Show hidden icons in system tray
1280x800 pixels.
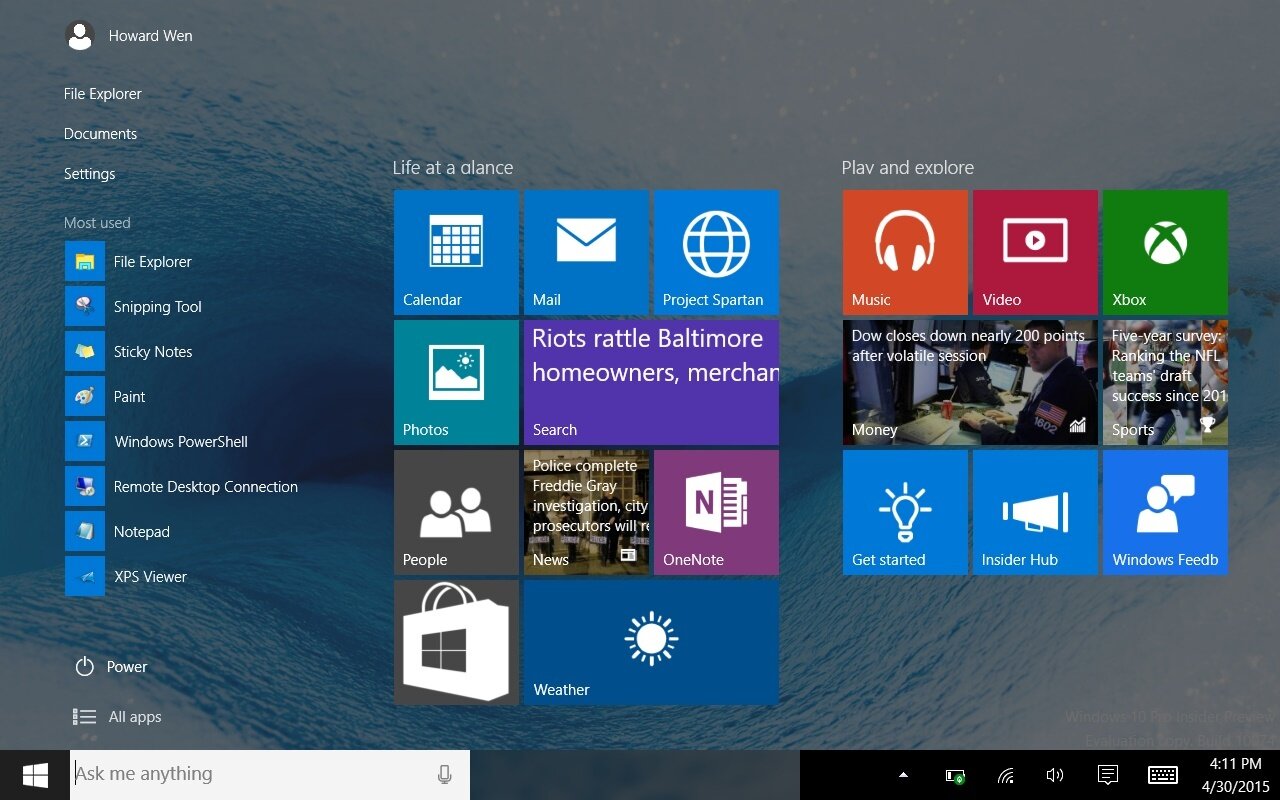click(904, 775)
